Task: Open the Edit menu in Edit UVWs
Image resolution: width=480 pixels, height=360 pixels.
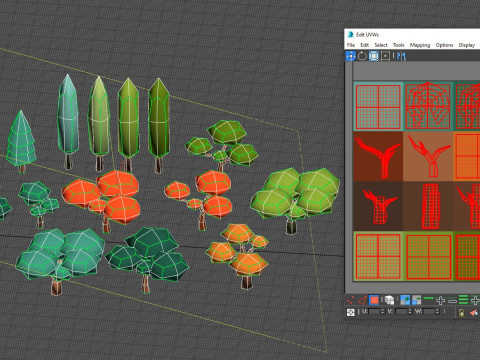Action: 364,45
